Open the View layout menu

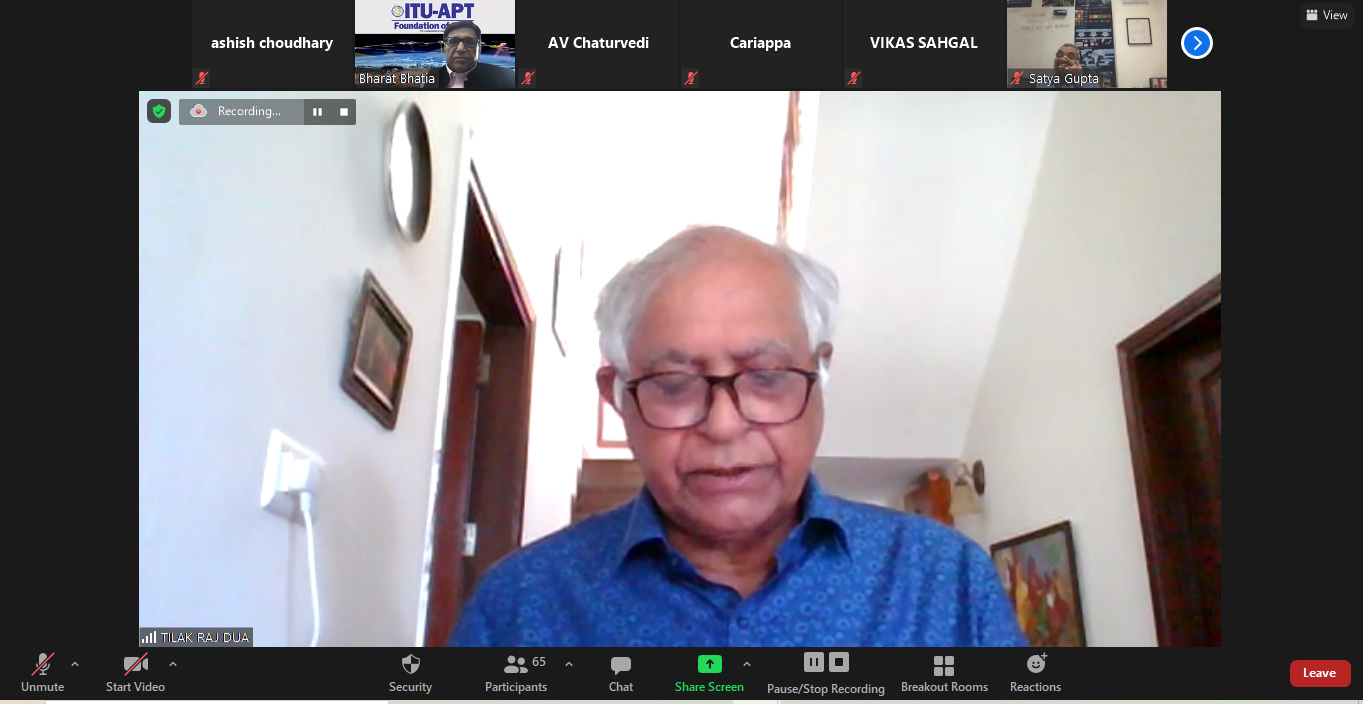point(1327,15)
